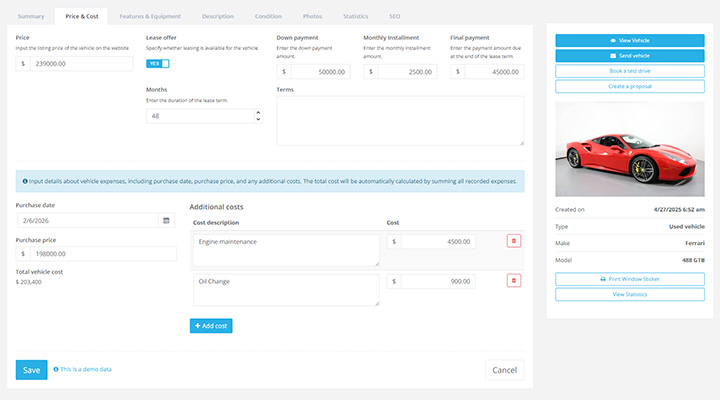Toggle the Lease offer YES switch

[x=158, y=63]
